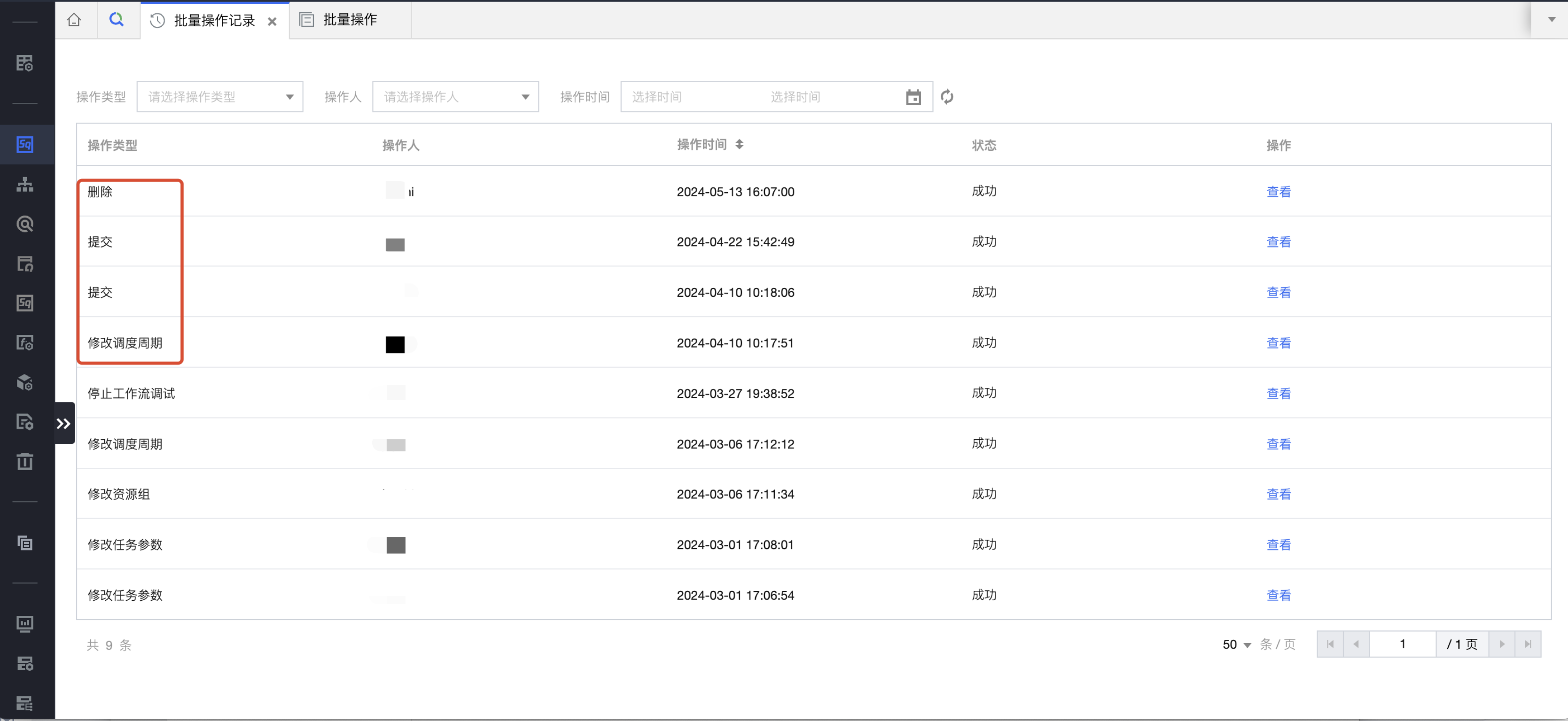Close the 批量操作记录 tab
This screenshot has width=1568, height=721.
click(272, 22)
